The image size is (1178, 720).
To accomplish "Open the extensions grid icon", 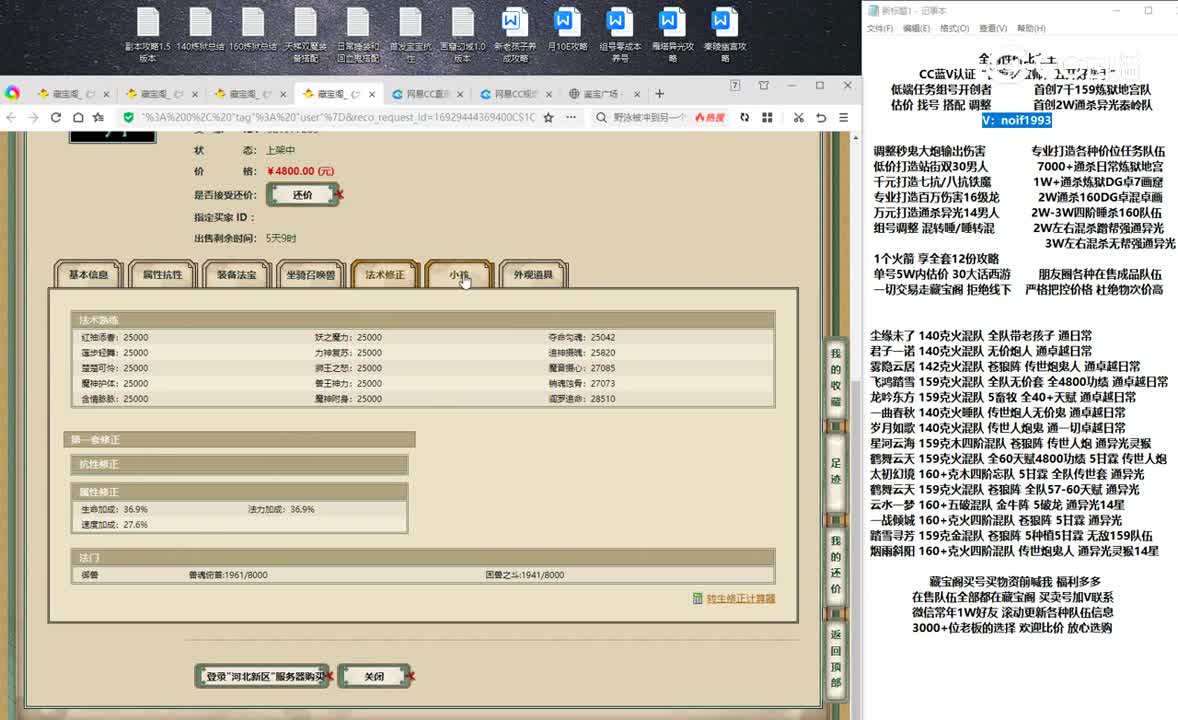I will tap(767, 117).
